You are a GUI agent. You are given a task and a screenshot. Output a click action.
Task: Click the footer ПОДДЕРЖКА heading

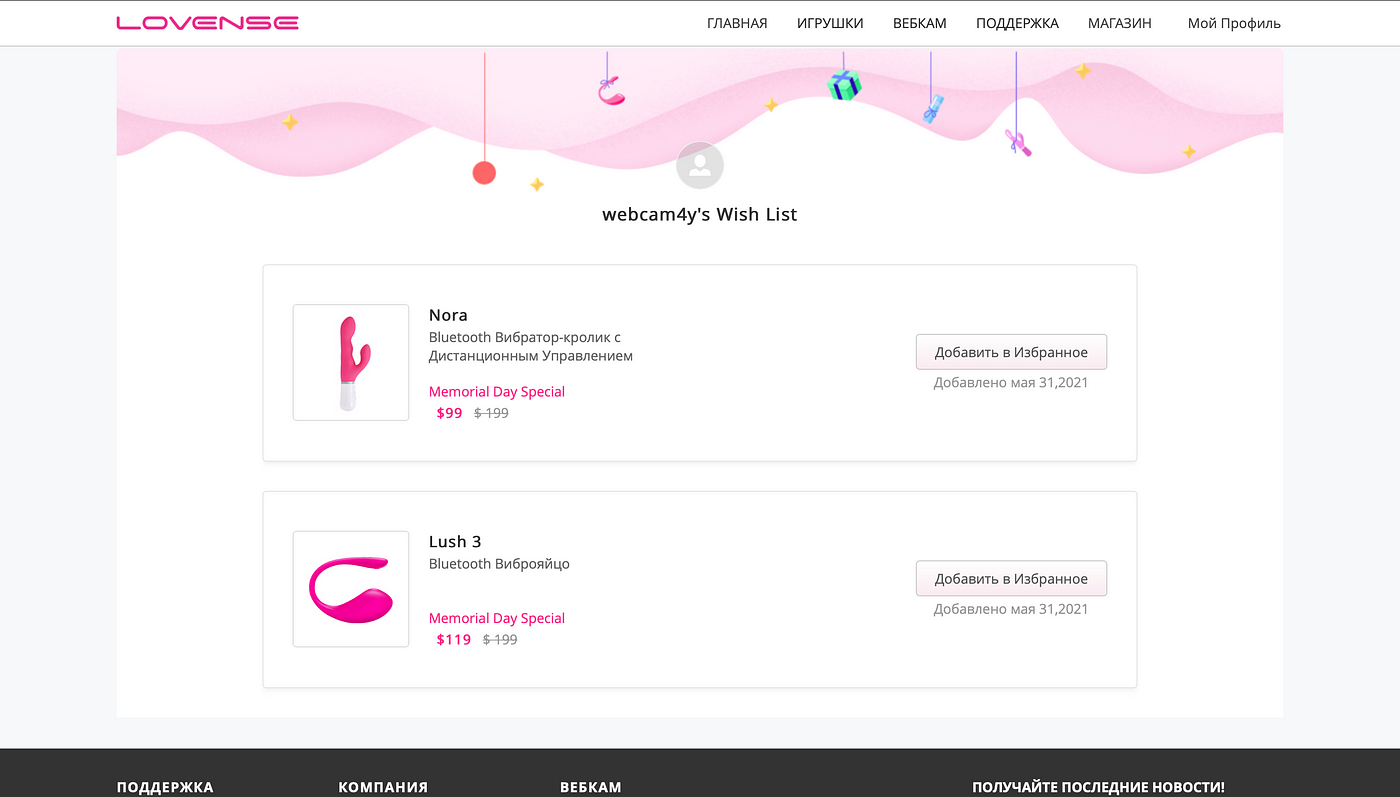pos(165,787)
